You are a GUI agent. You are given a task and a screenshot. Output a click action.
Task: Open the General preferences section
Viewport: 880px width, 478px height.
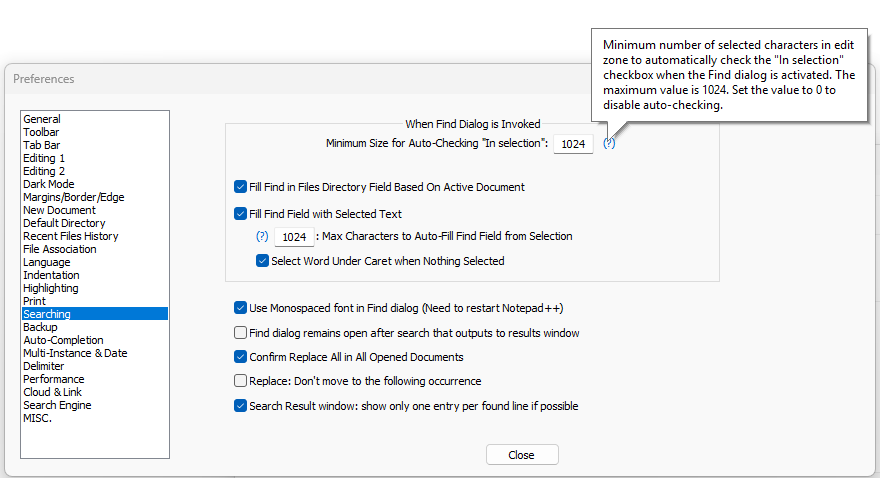[42, 119]
